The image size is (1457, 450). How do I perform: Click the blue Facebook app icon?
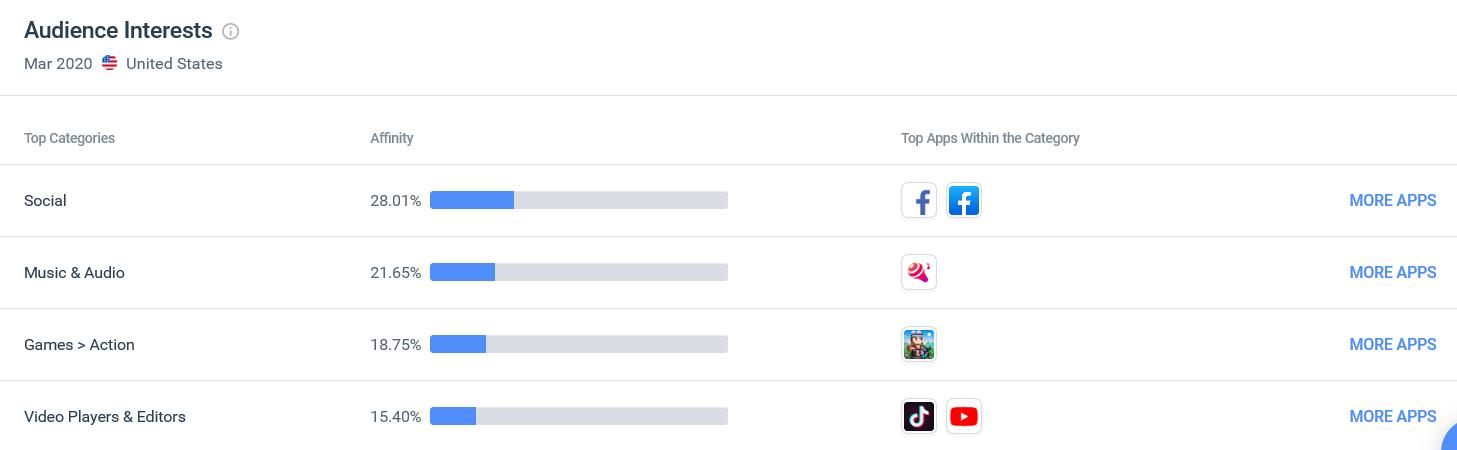[964, 201]
